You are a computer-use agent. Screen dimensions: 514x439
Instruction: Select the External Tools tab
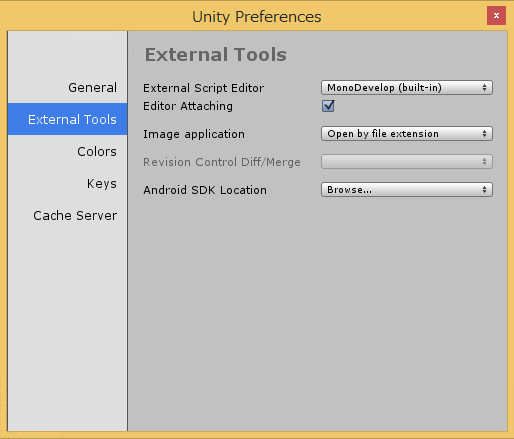(x=67, y=119)
